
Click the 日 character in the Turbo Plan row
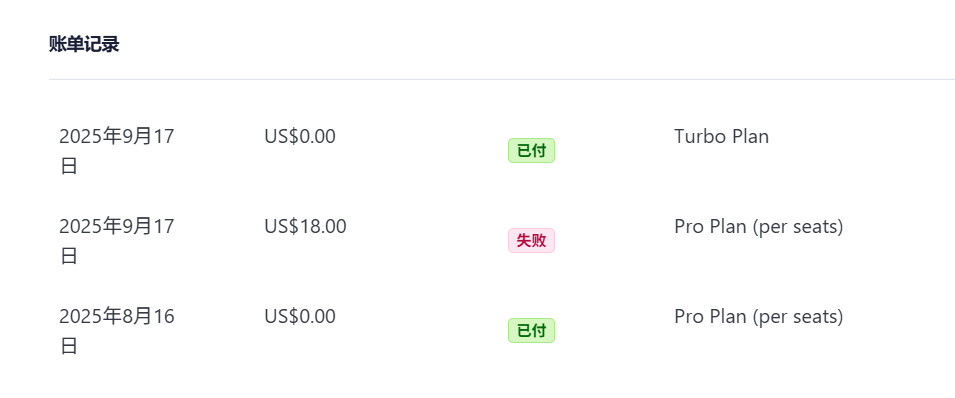68,166
